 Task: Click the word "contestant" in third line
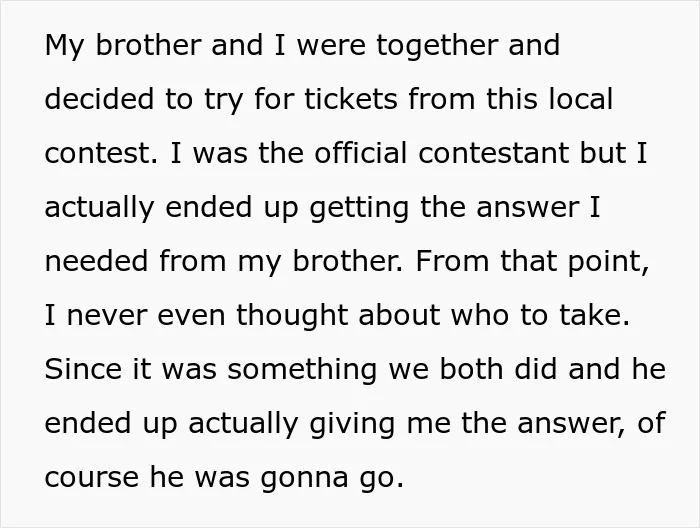tap(493, 153)
